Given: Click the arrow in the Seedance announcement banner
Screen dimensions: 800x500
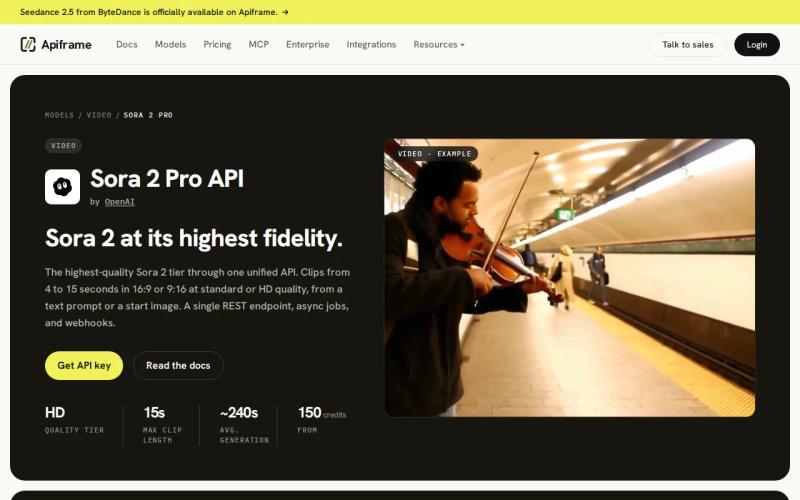Looking at the screenshot, I should tap(285, 12).
